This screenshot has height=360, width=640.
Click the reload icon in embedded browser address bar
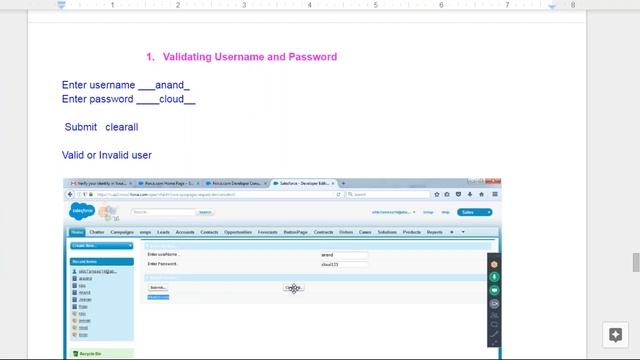(338, 195)
